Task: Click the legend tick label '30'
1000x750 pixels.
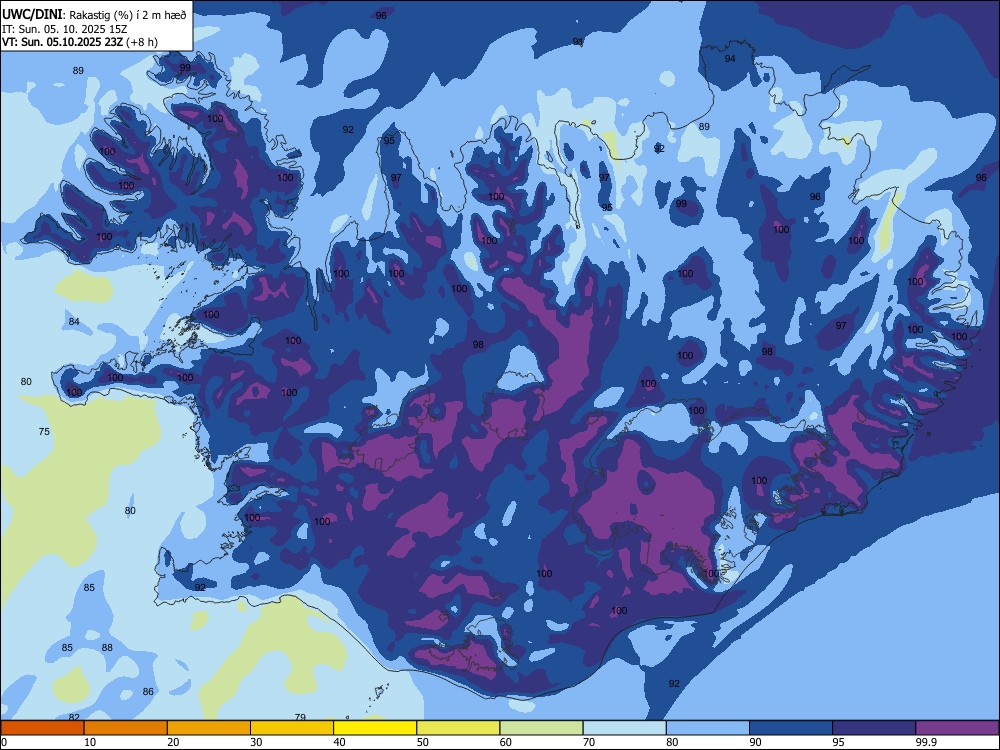Action: point(256,742)
